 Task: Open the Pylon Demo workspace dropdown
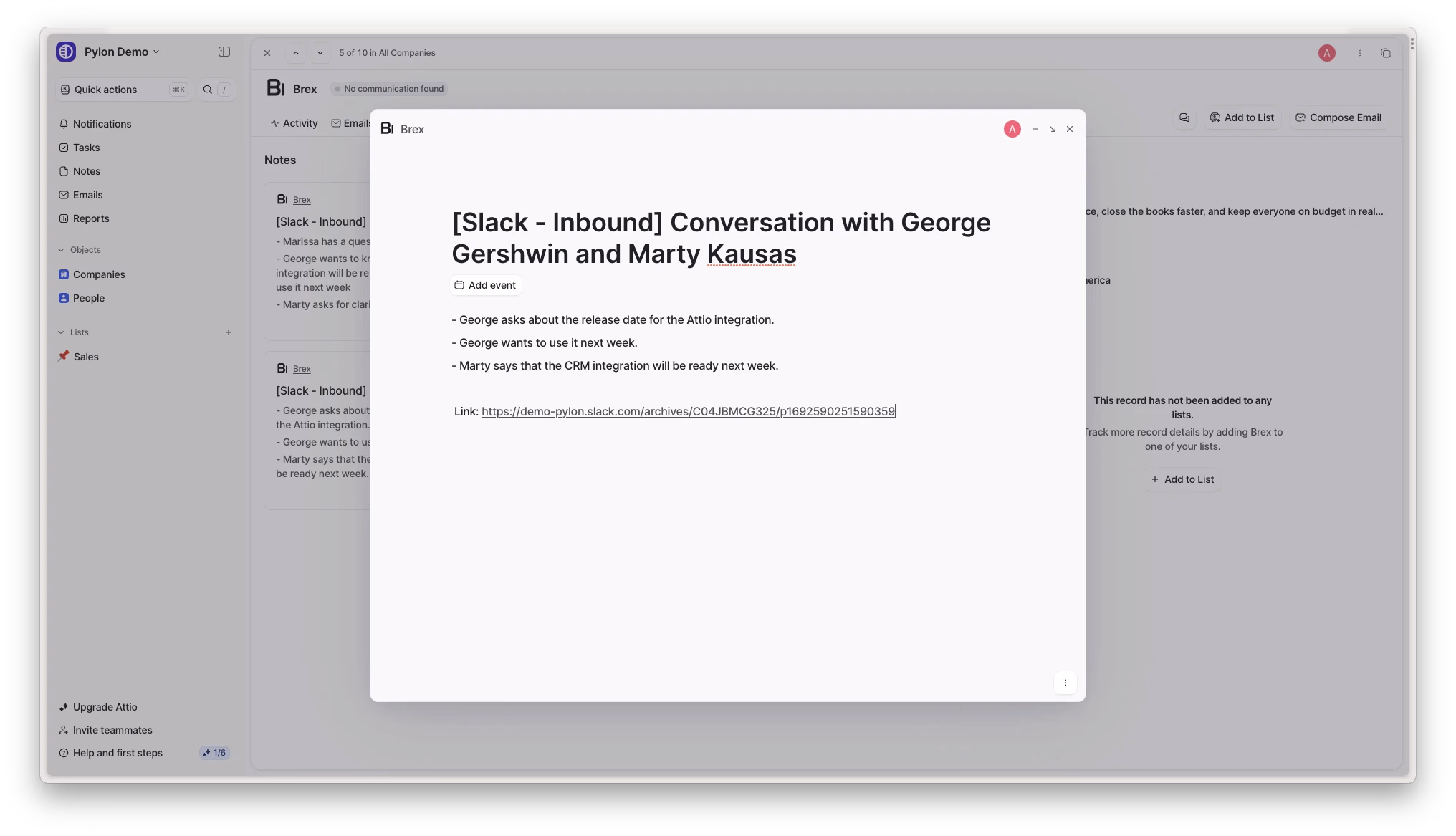click(122, 52)
